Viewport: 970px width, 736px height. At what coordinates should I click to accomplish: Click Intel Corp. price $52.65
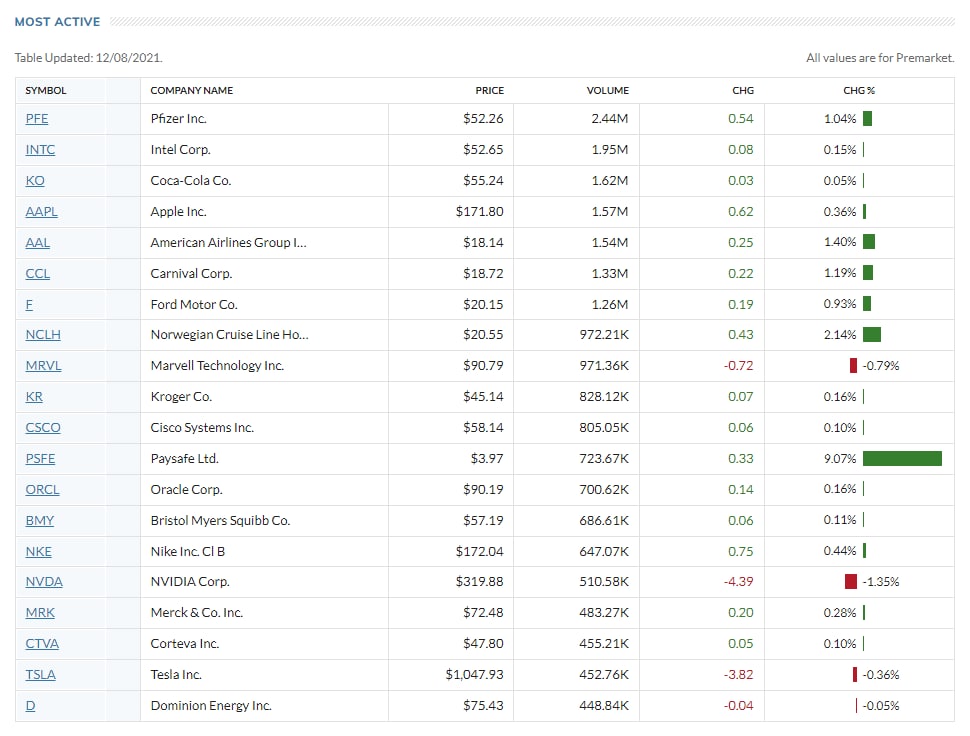(483, 150)
